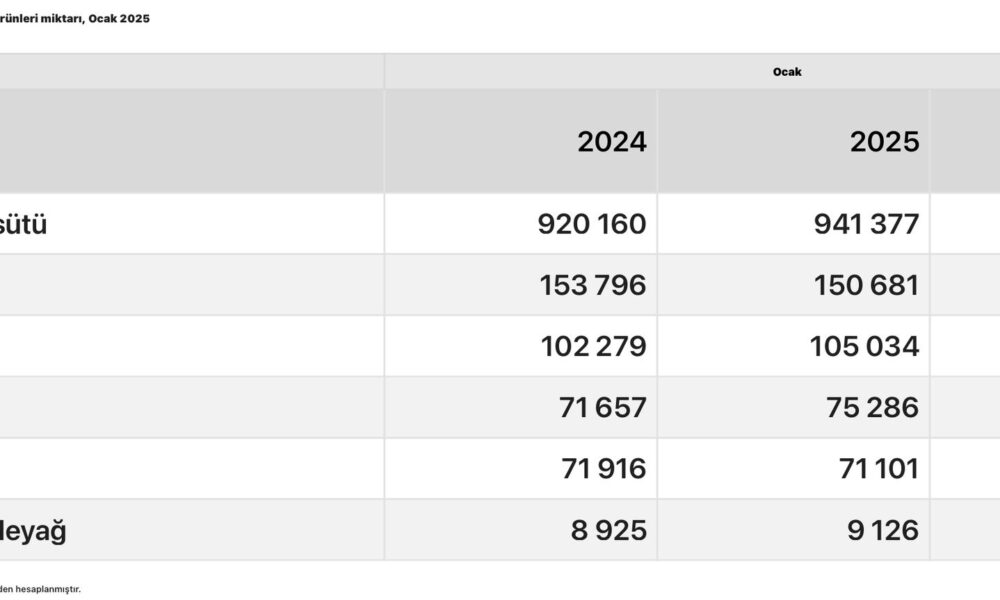Image resolution: width=1000 pixels, height=600 pixels.
Task: Select the cell showing 150 681
Action: 866,285
